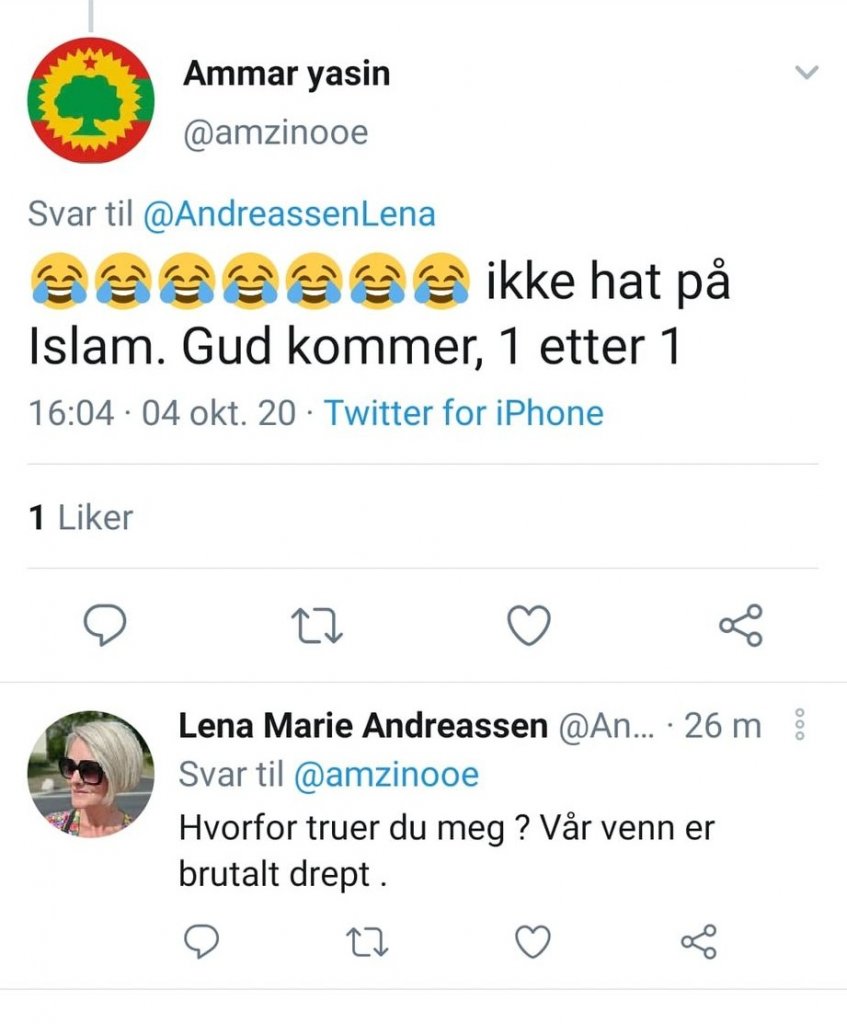Open the Twitter for iPhone source link

click(464, 413)
